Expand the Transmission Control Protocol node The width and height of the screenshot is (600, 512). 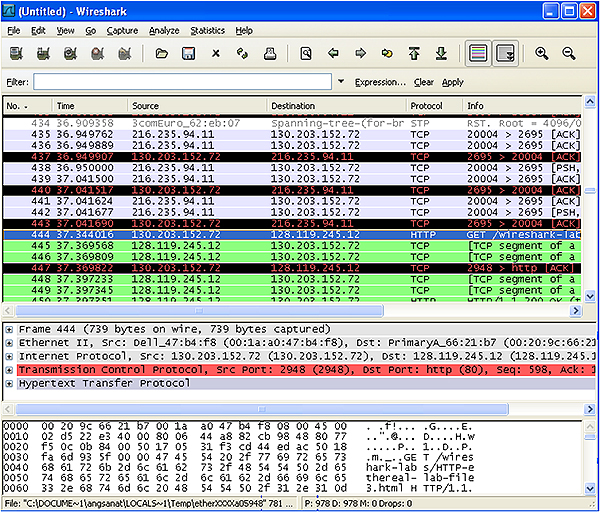(10, 370)
